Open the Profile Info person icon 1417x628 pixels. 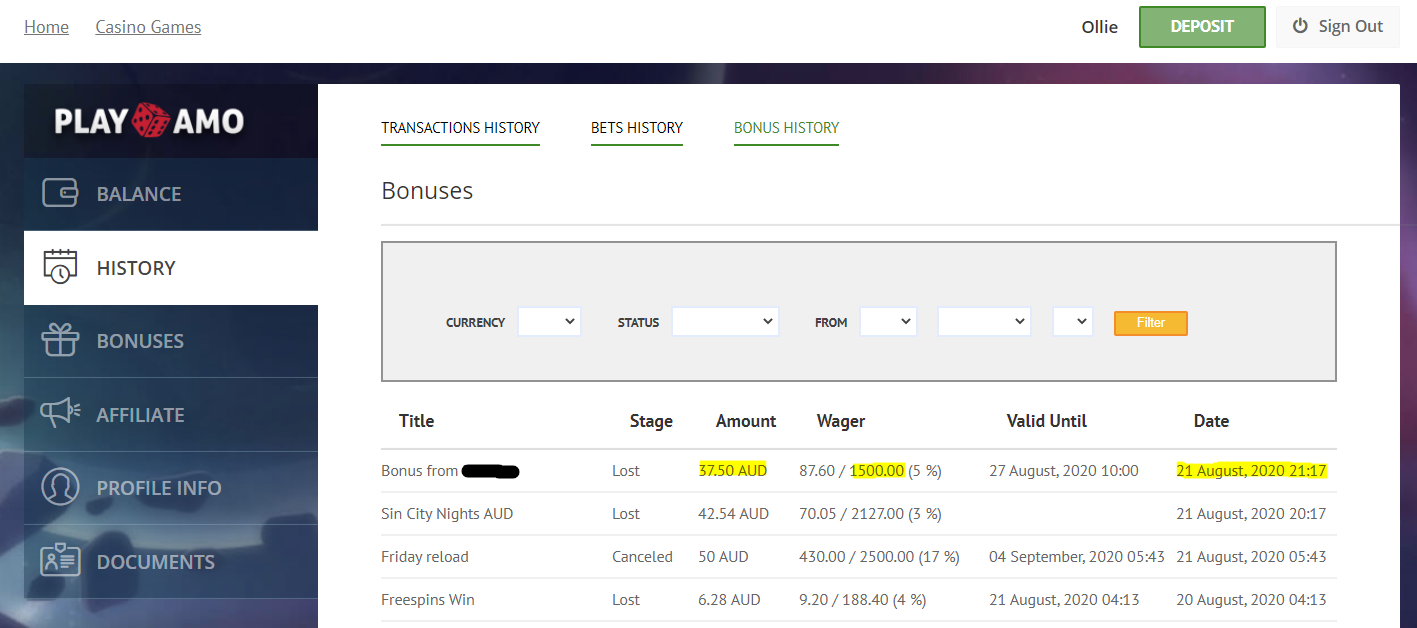click(60, 487)
